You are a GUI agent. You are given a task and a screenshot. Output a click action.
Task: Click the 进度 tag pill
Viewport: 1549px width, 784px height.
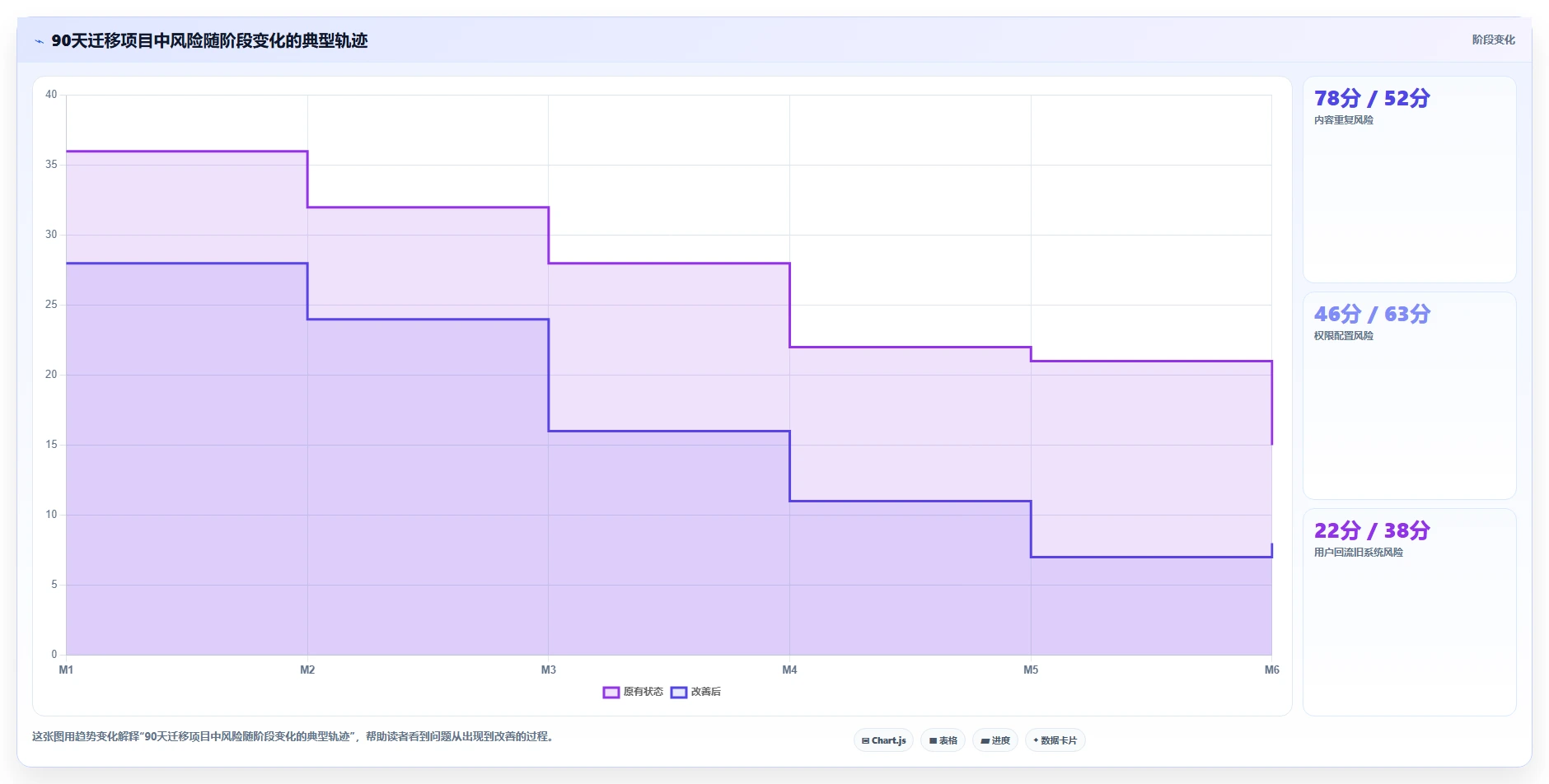[995, 740]
